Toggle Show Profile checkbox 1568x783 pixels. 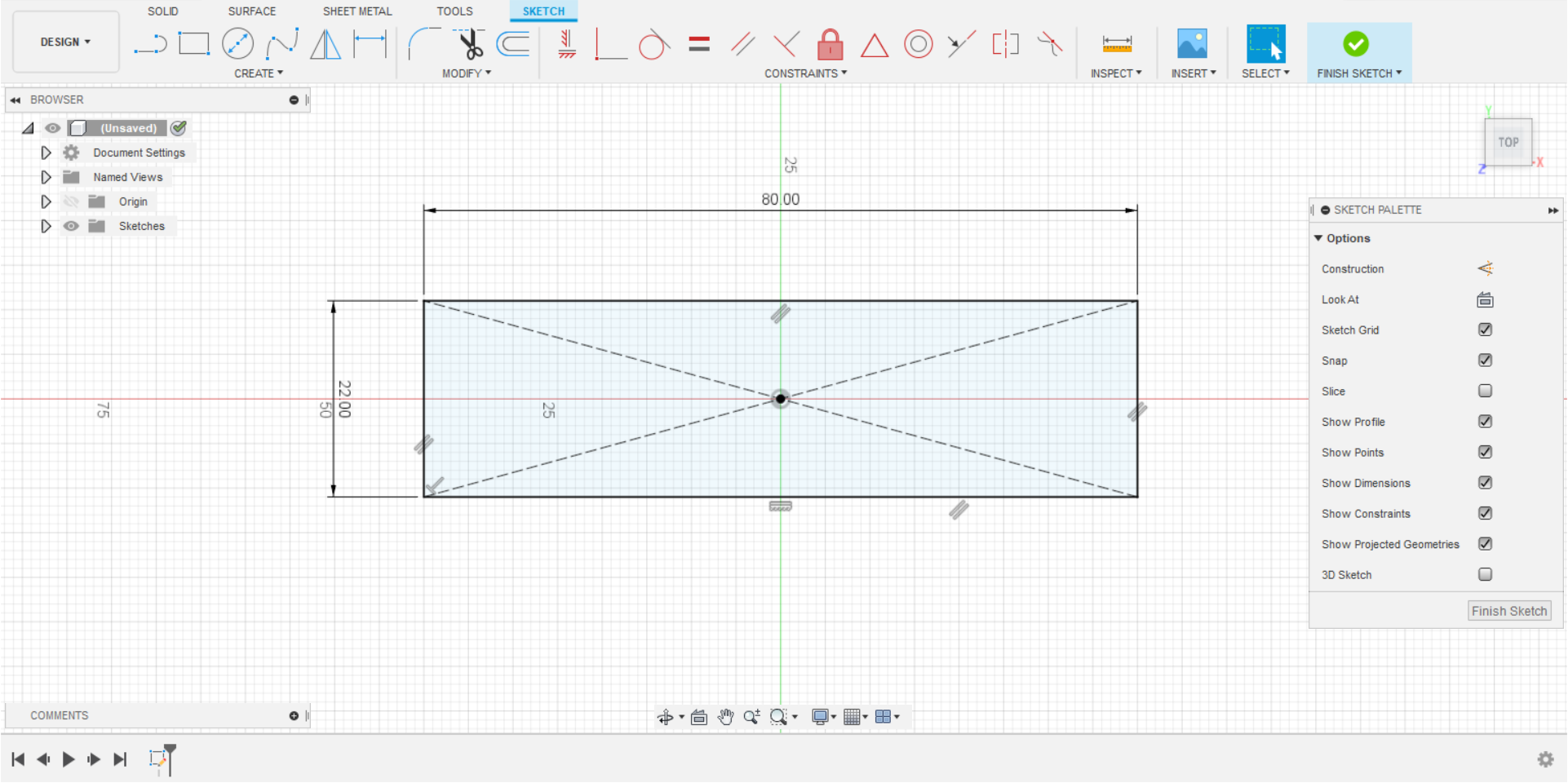pyautogui.click(x=1485, y=422)
